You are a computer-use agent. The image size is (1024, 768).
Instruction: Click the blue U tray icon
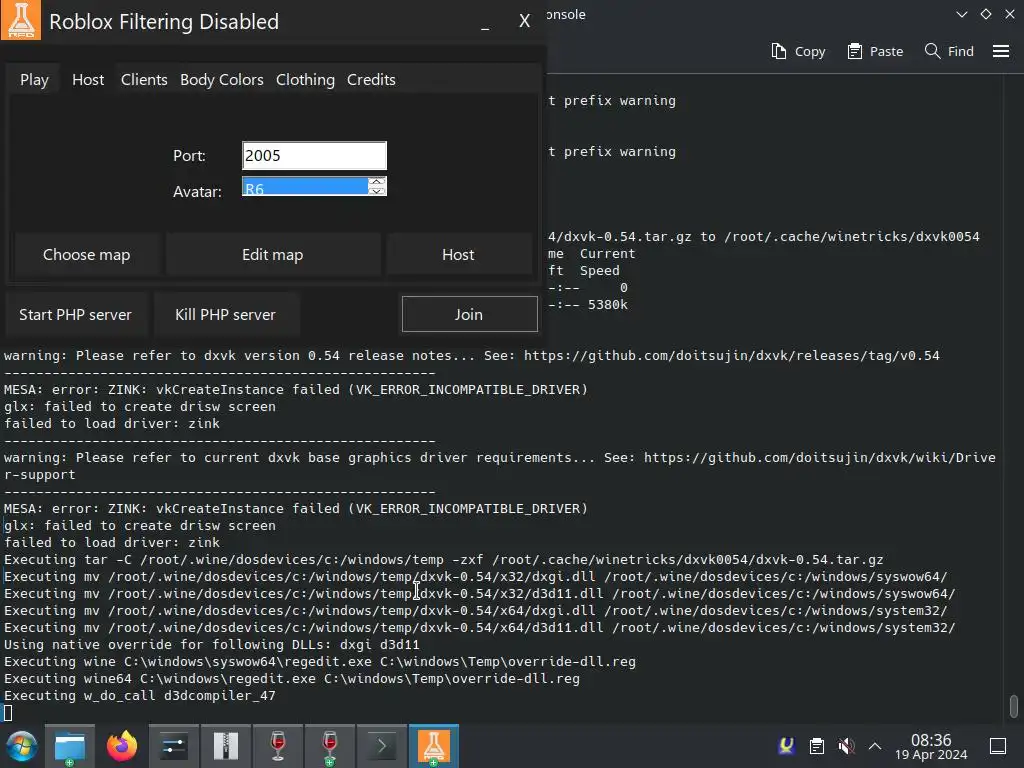[x=787, y=746]
